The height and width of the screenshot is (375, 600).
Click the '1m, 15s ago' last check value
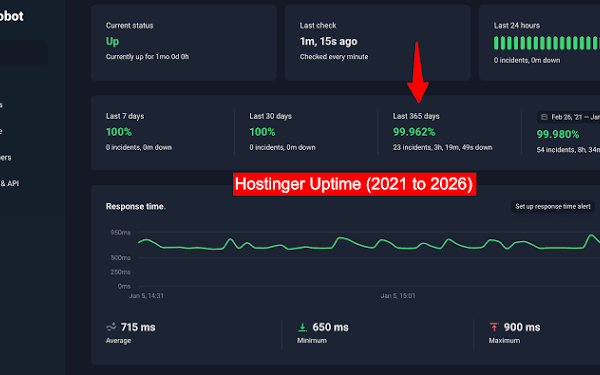click(328, 41)
